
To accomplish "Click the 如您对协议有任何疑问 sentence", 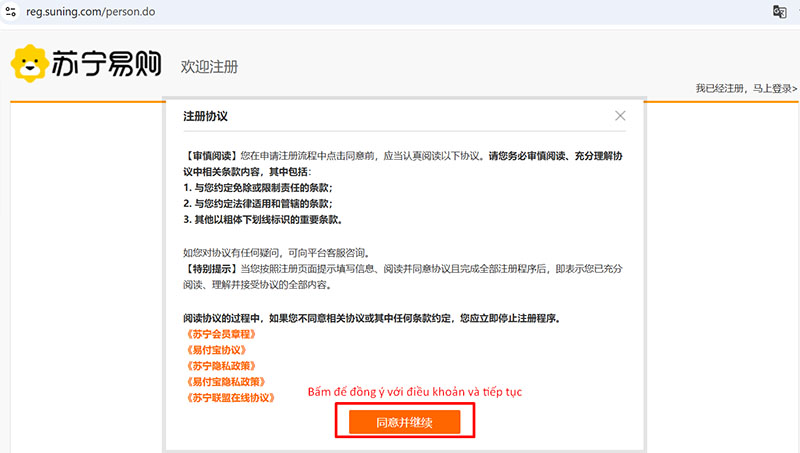I will [277, 253].
